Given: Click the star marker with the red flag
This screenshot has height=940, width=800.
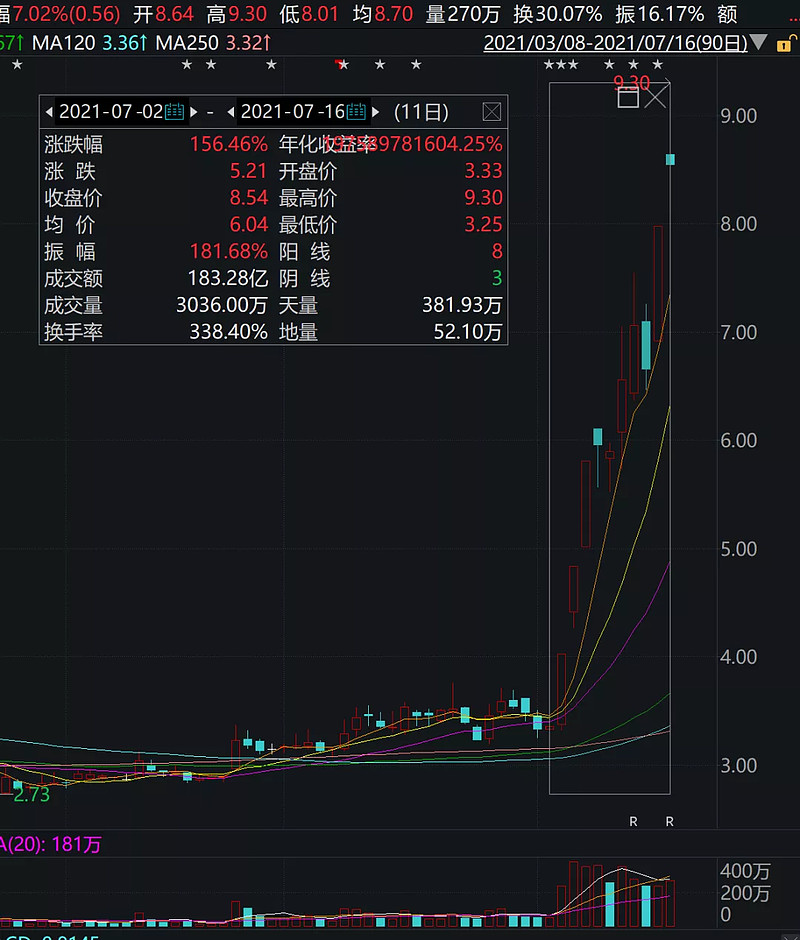Looking at the screenshot, I should [342, 64].
